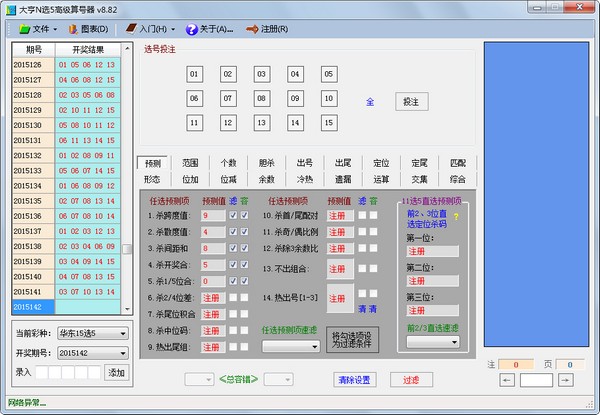The width and height of the screenshot is (600, 415).
Task: Switch to the 综合 tab
Action: (458, 179)
